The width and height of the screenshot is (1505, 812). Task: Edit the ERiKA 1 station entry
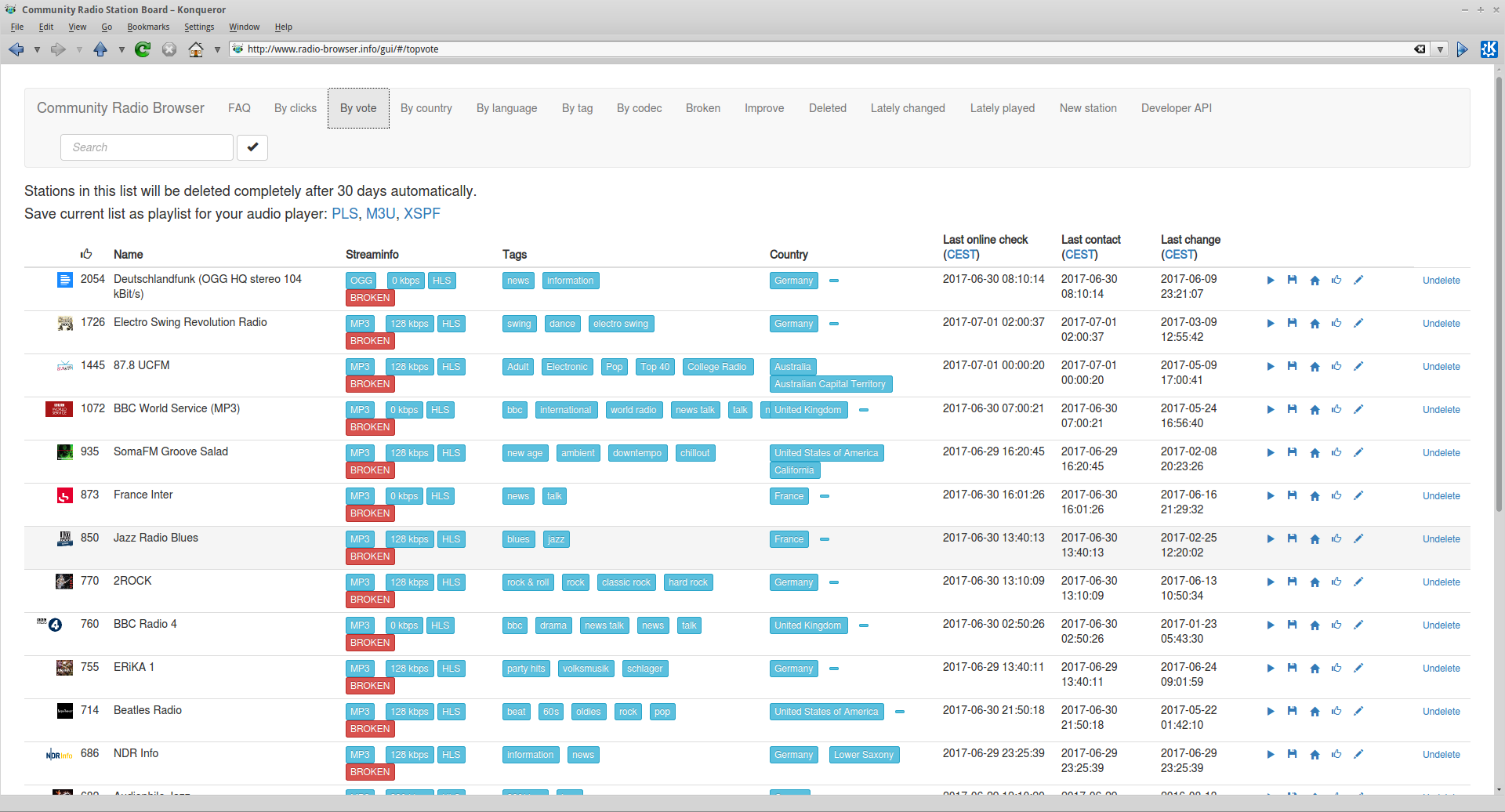(x=1358, y=668)
